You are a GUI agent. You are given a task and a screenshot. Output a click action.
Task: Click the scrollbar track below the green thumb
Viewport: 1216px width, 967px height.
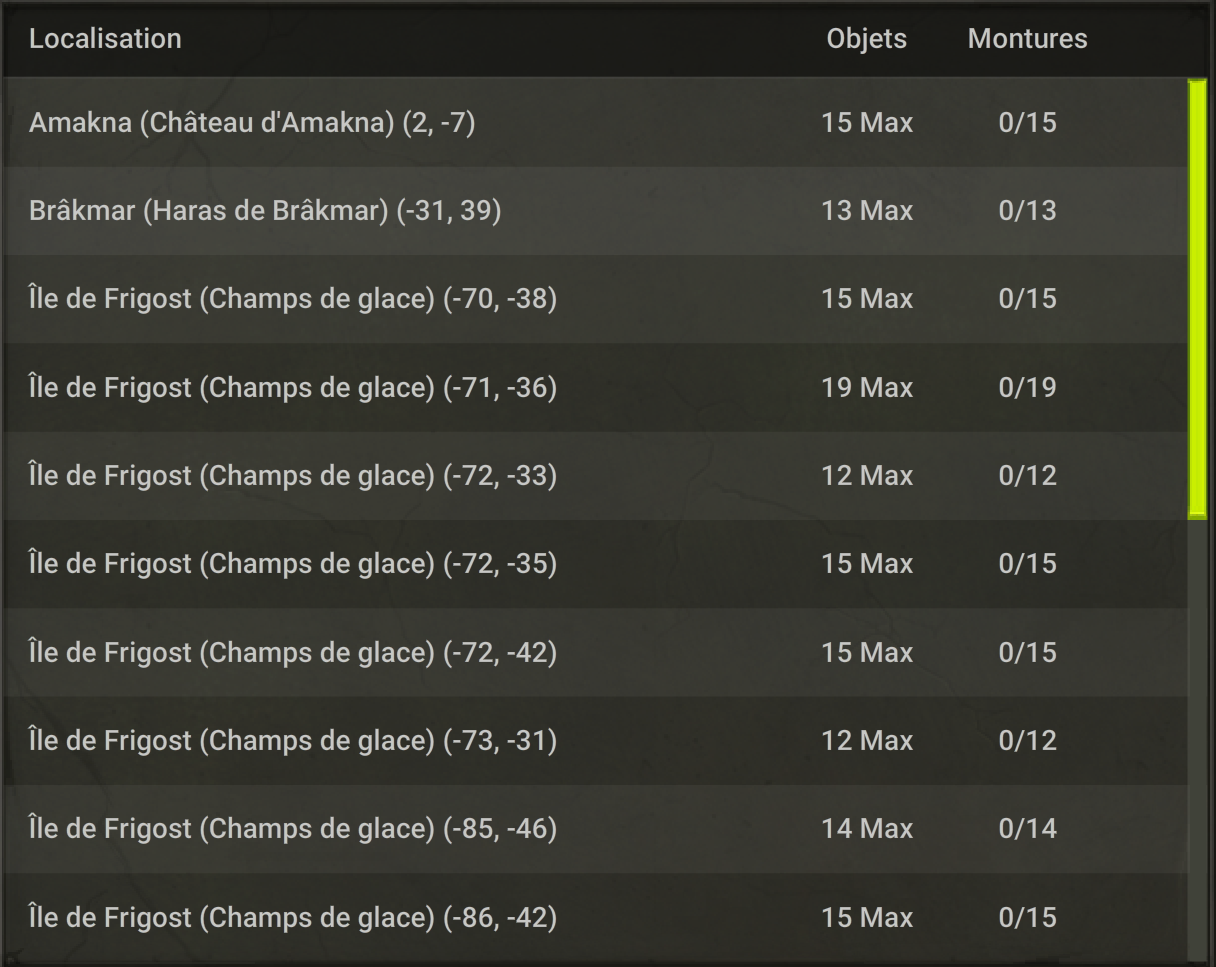coord(1197,740)
